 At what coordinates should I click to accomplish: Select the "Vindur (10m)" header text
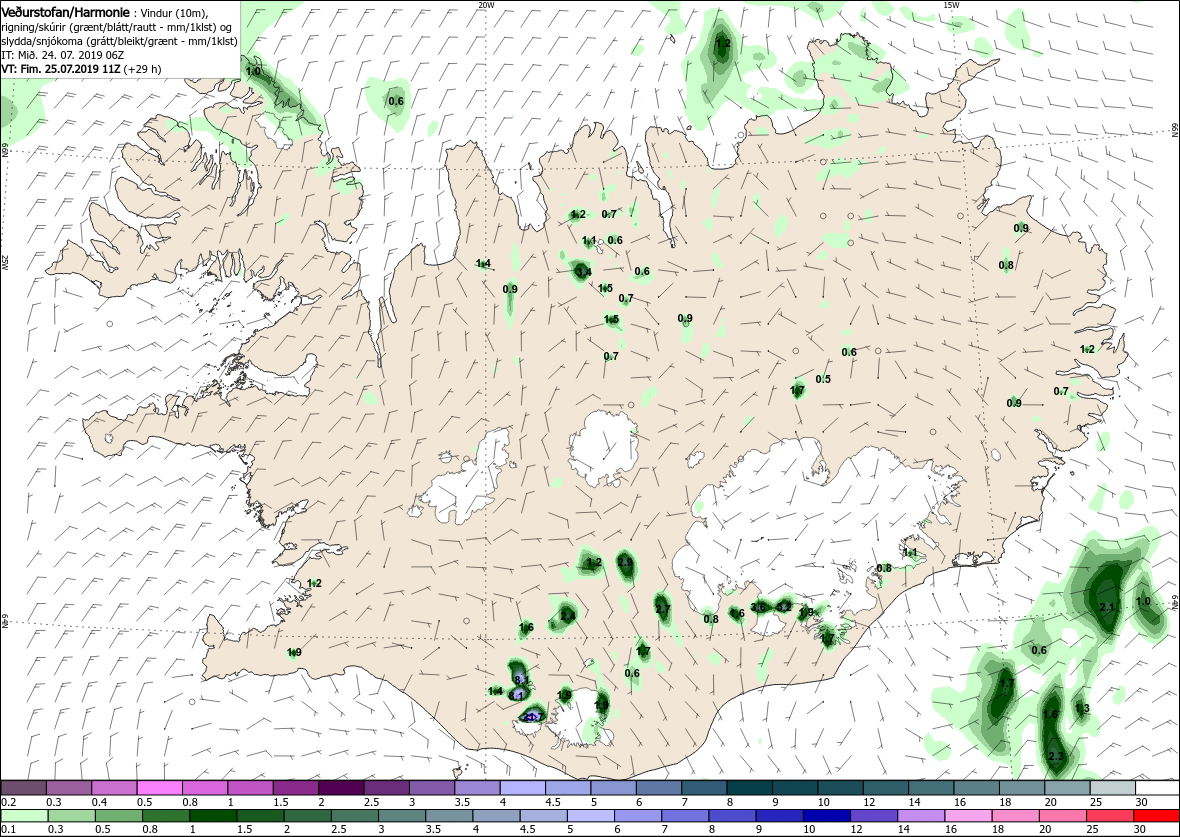(173, 13)
